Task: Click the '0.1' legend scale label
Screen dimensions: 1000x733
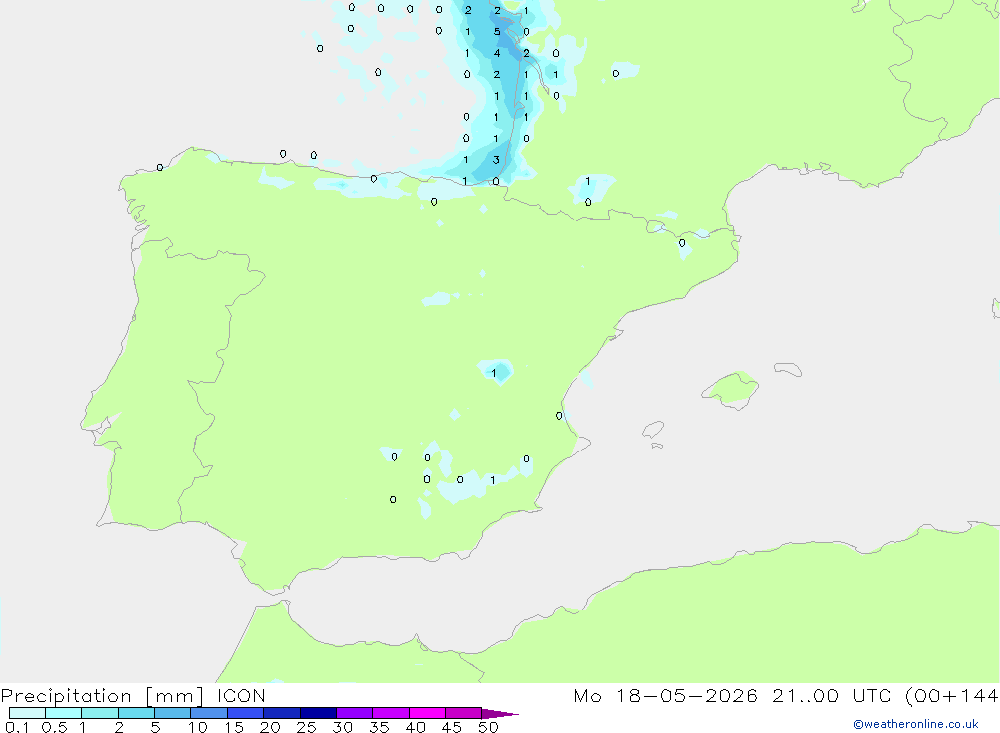Action: tap(17, 727)
